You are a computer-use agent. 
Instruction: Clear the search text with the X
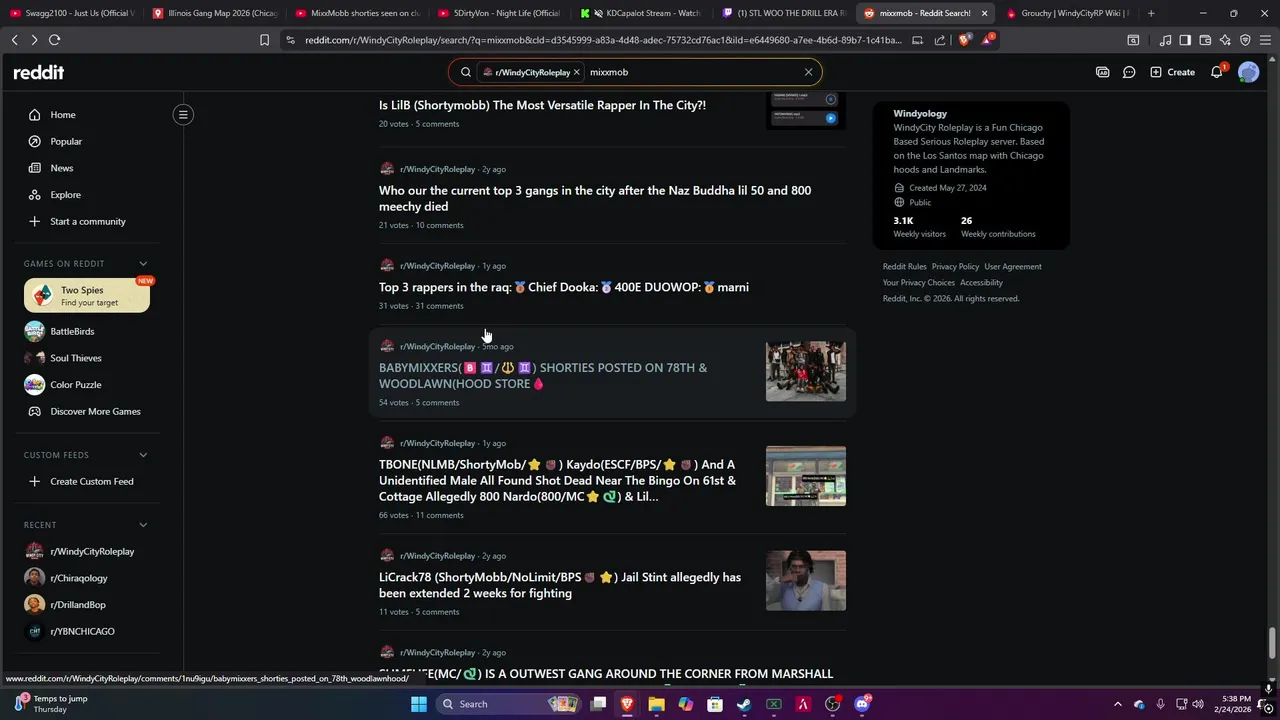808,72
